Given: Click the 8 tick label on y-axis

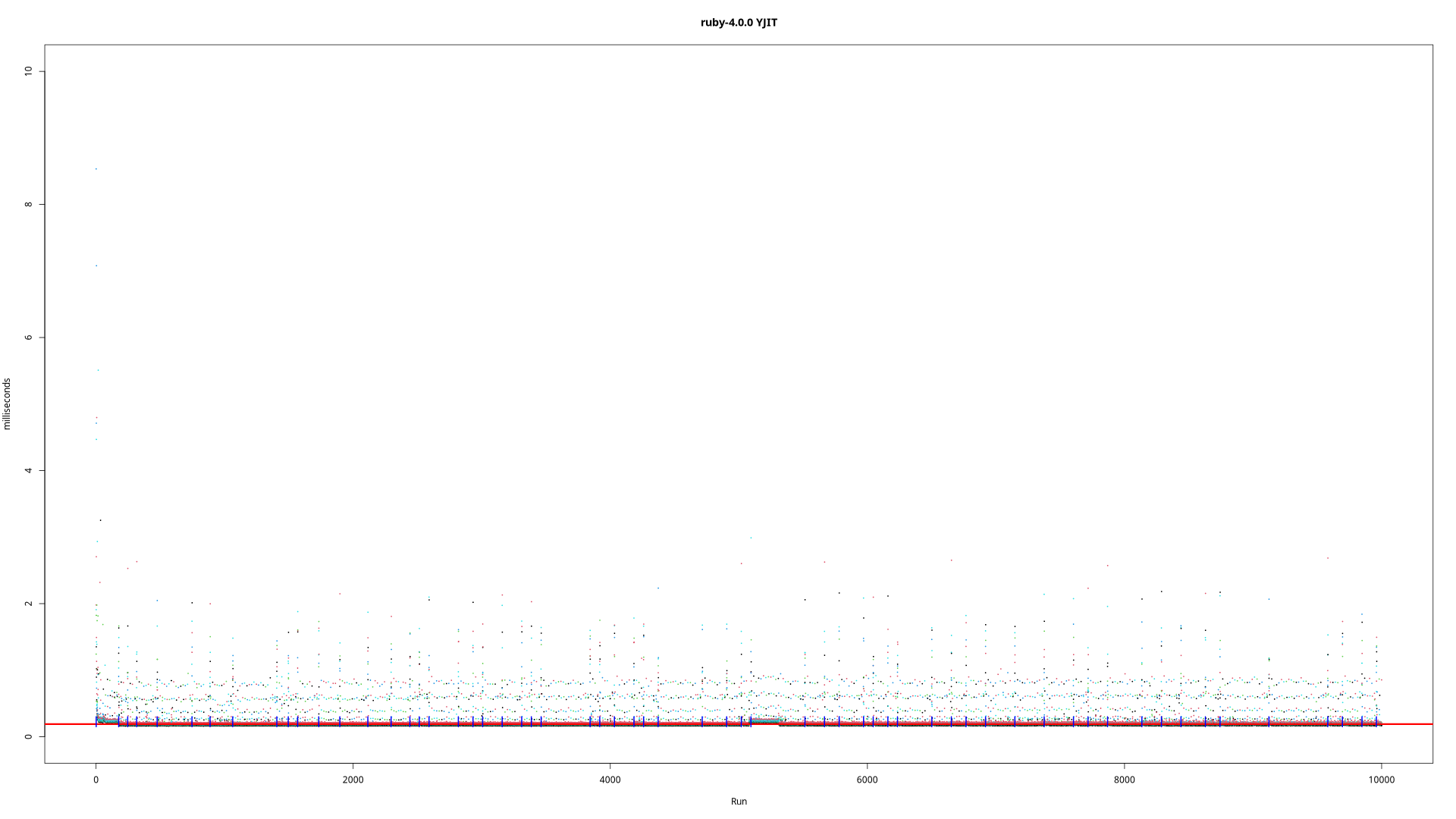Looking at the screenshot, I should coord(29,204).
